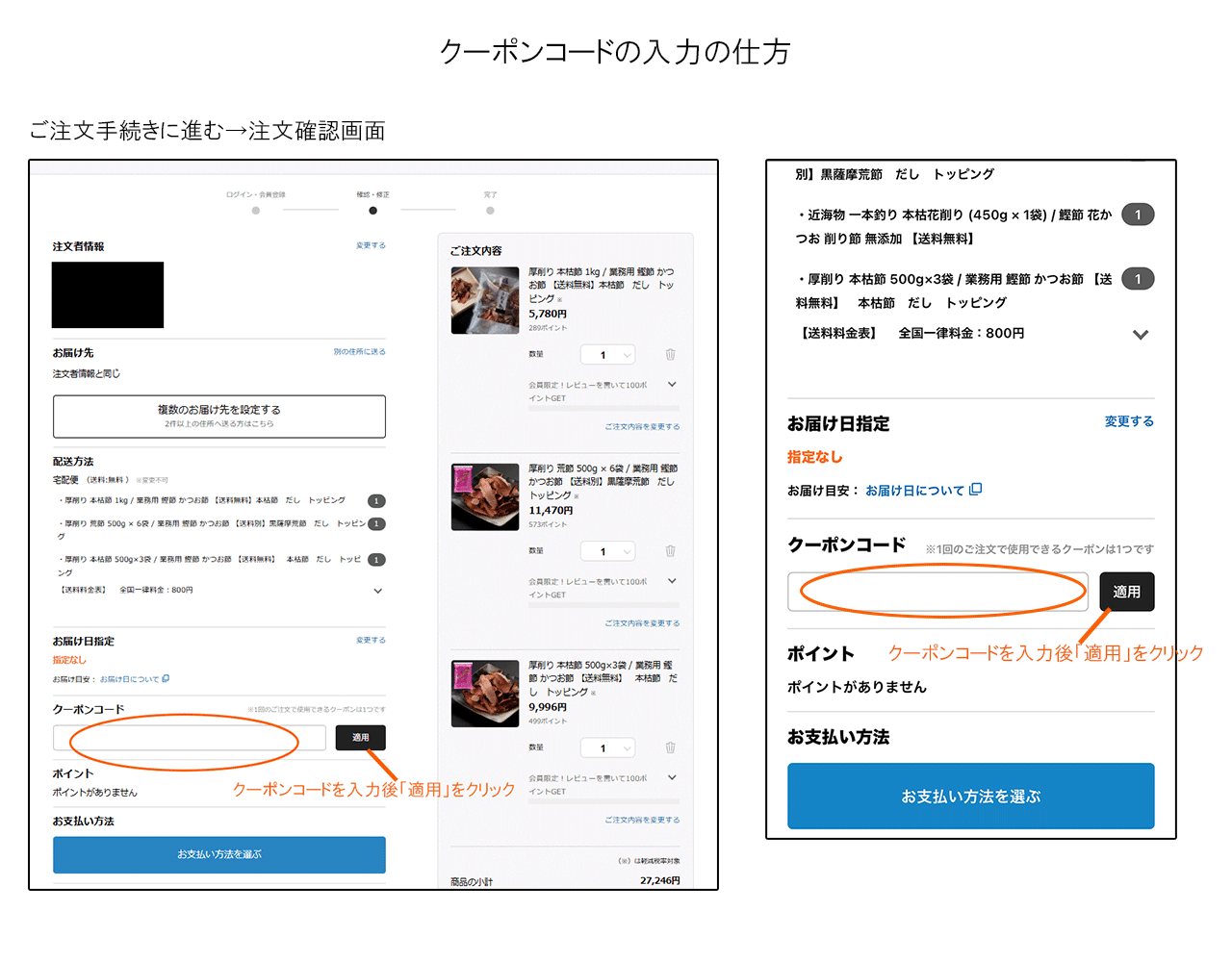Viewport: 1232px width, 962px height.
Task: Click 複数のお届け先を設定する button
Action: 219,416
